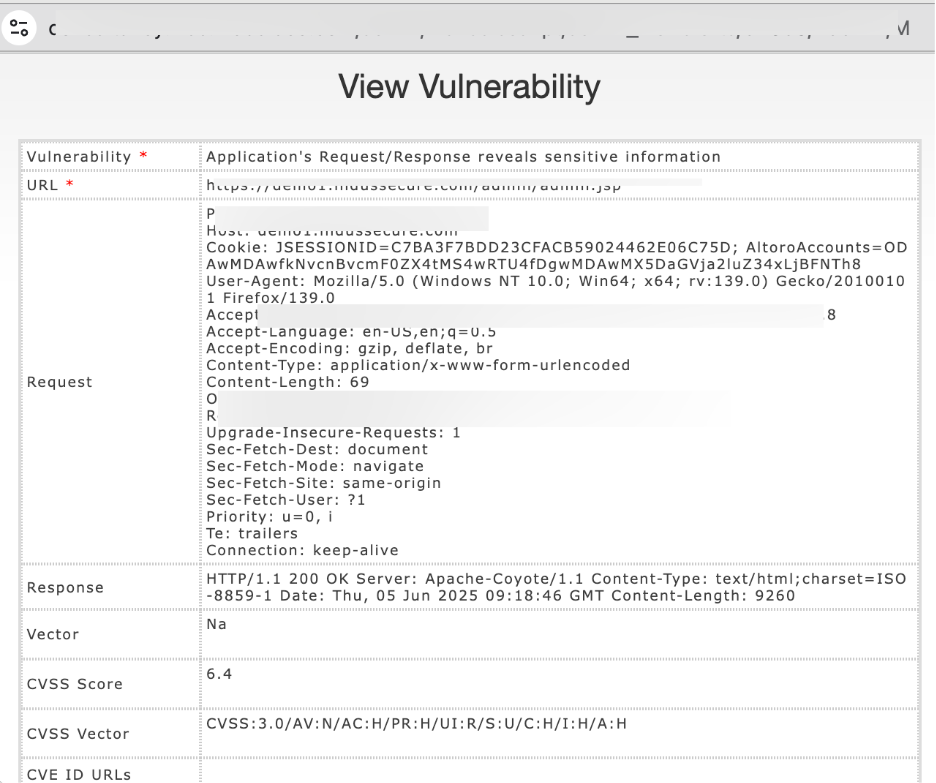The width and height of the screenshot is (936, 783).
Task: Click the Response row label
Action: (x=65, y=588)
